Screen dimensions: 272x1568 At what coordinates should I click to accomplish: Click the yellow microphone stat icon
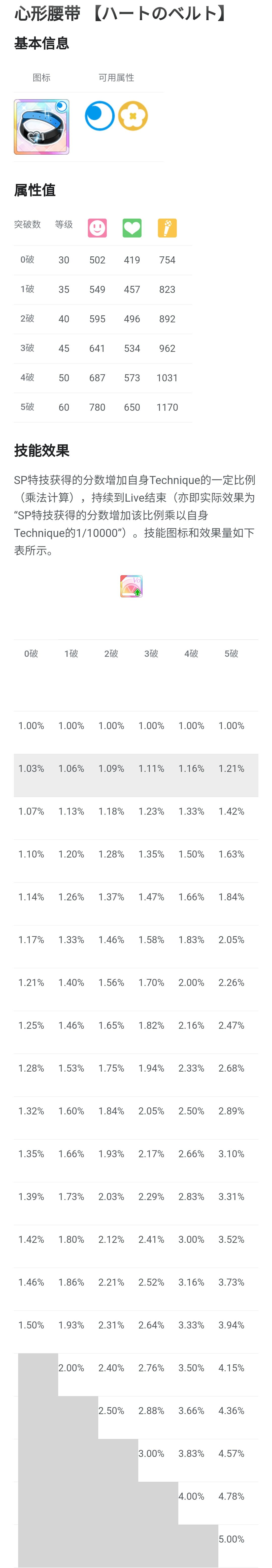point(167,228)
